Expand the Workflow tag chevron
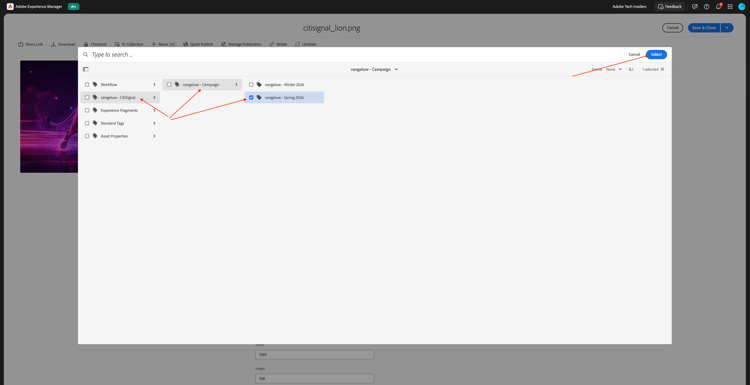This screenshot has width=750, height=385. [x=154, y=85]
